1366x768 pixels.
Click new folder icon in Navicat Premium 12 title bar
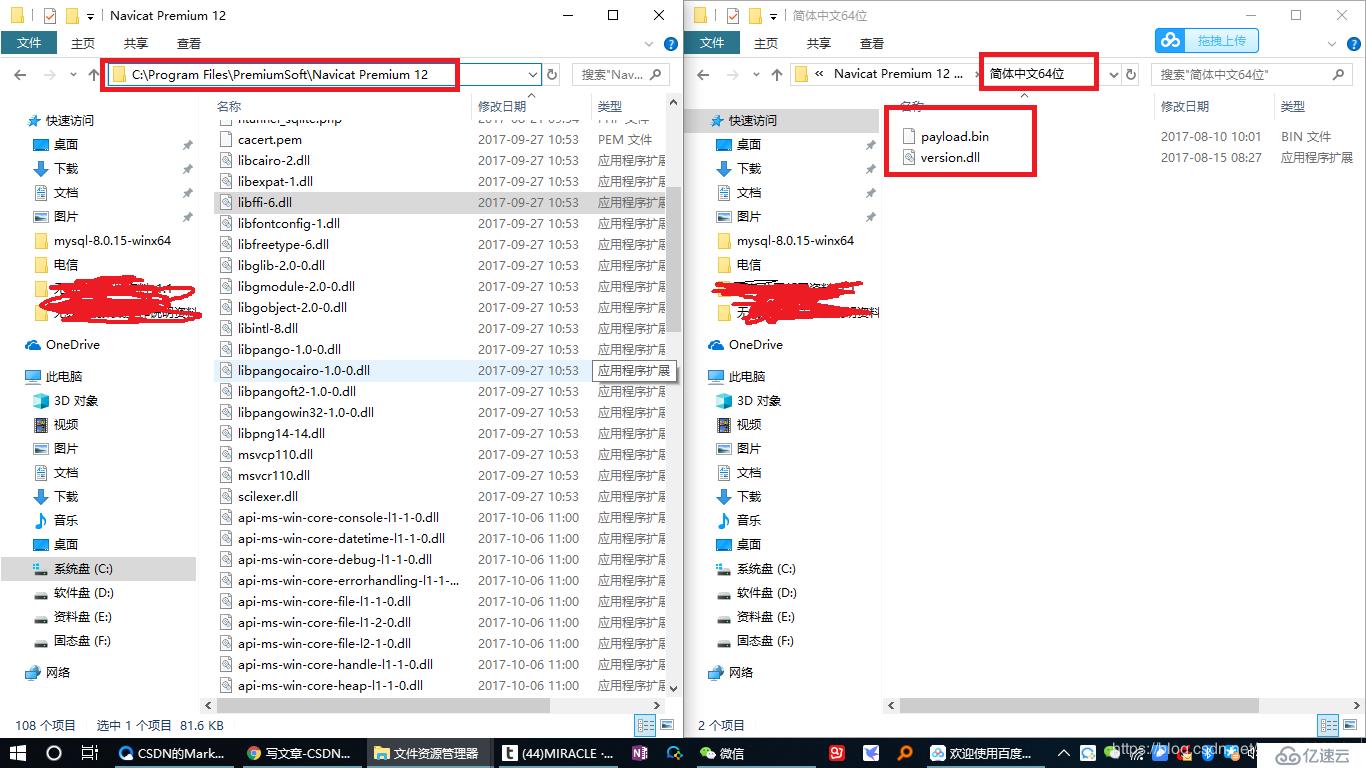click(x=71, y=16)
